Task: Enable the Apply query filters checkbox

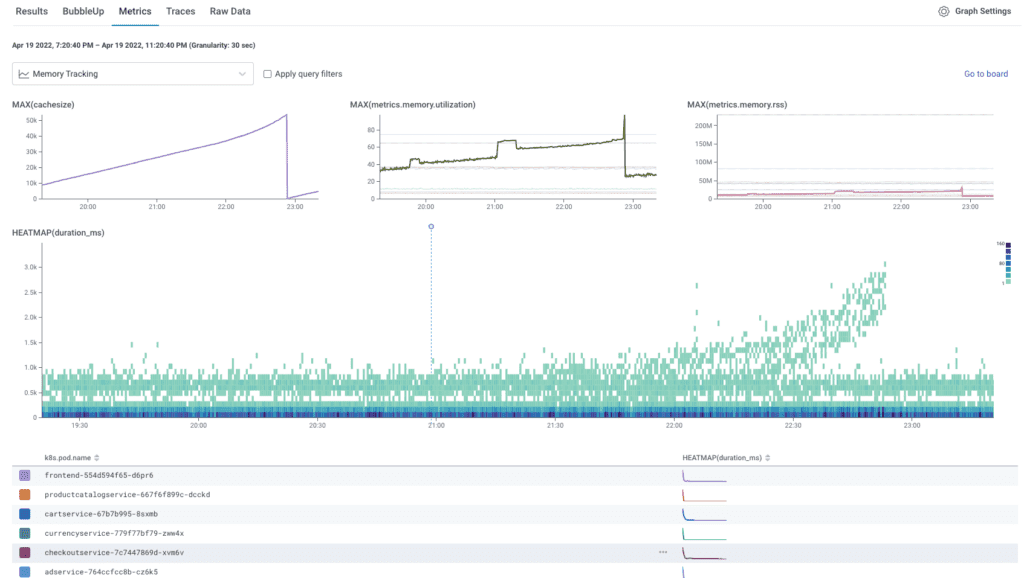Action: [266, 73]
